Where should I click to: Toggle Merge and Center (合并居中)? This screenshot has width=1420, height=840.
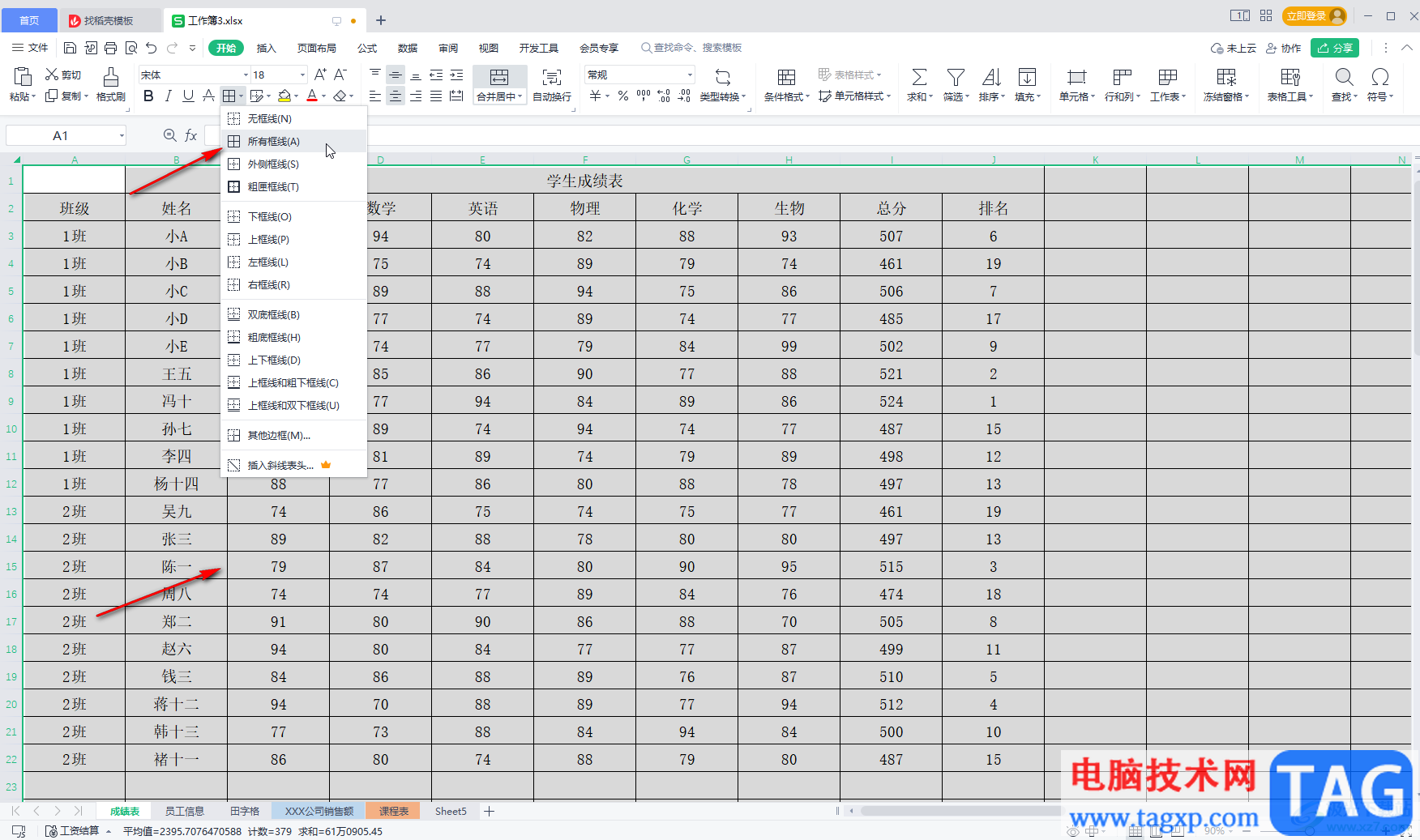[x=499, y=85]
